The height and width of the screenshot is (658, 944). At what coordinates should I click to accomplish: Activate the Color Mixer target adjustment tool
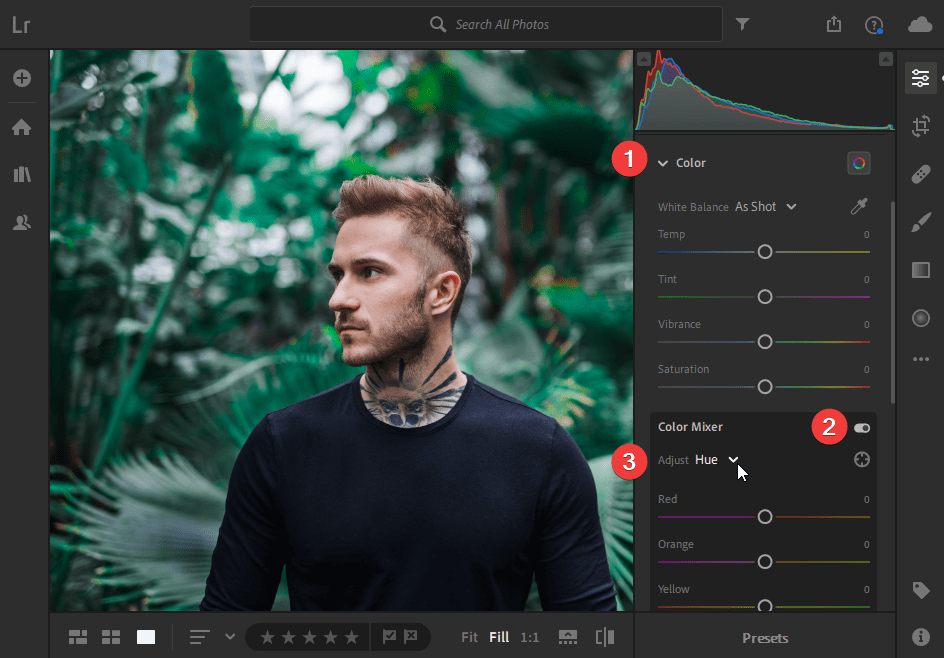click(862, 460)
